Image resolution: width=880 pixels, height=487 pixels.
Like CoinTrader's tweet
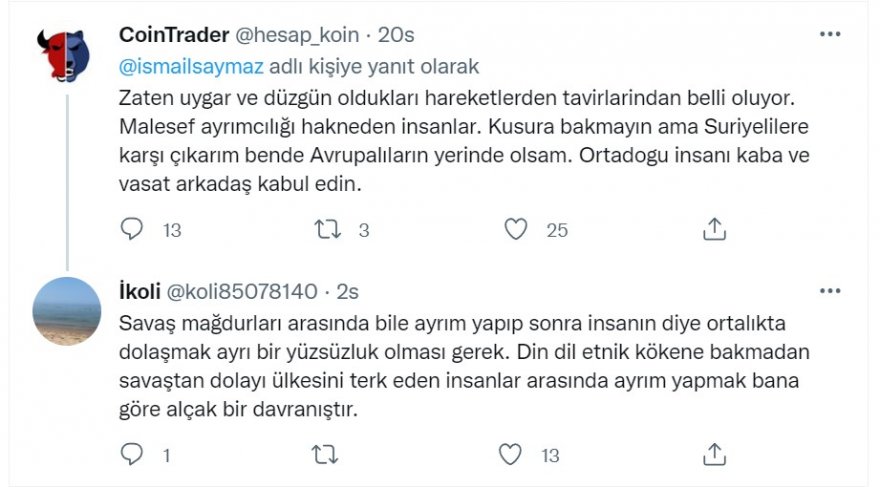point(515,230)
